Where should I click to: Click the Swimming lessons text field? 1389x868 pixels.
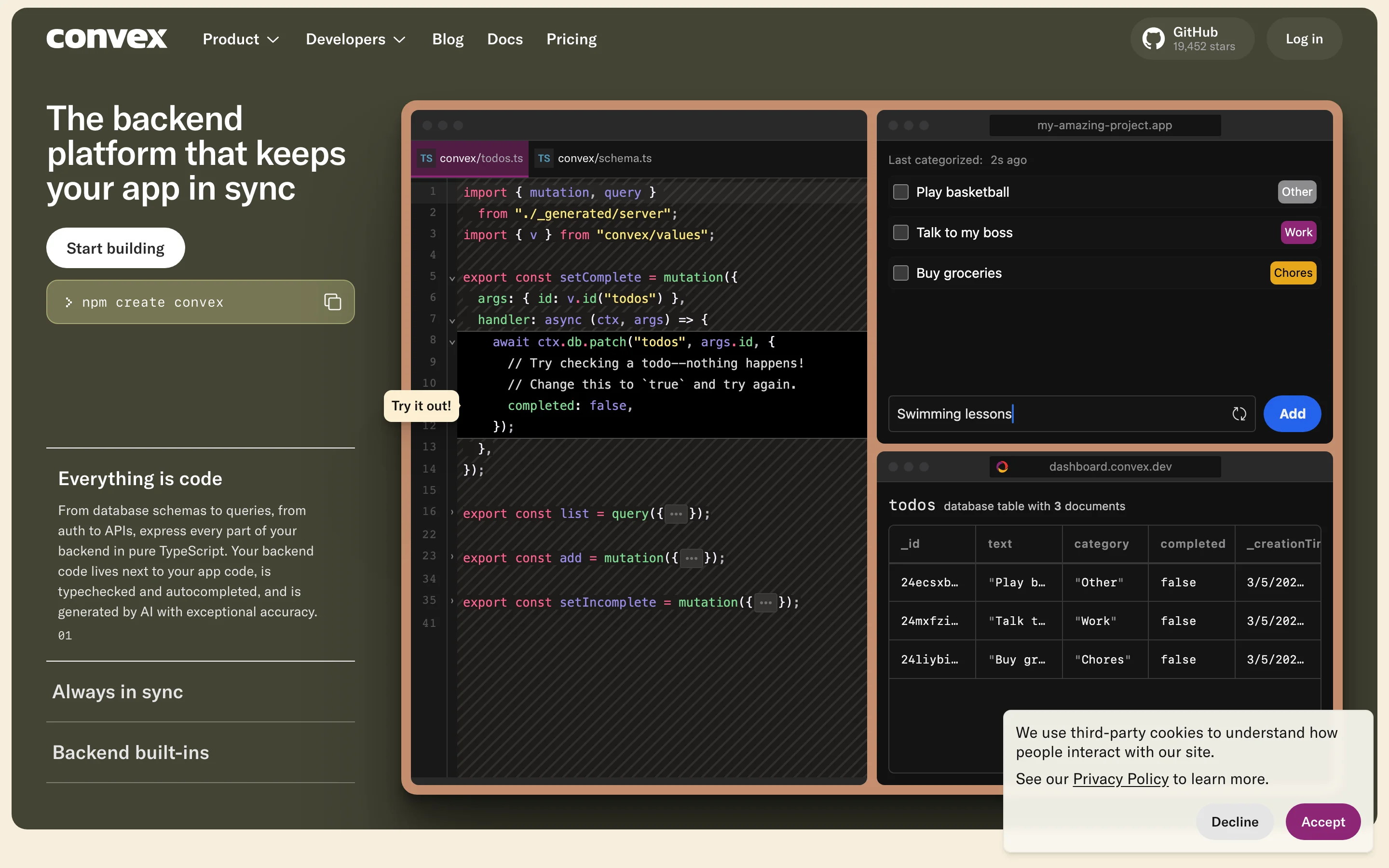(x=1056, y=414)
